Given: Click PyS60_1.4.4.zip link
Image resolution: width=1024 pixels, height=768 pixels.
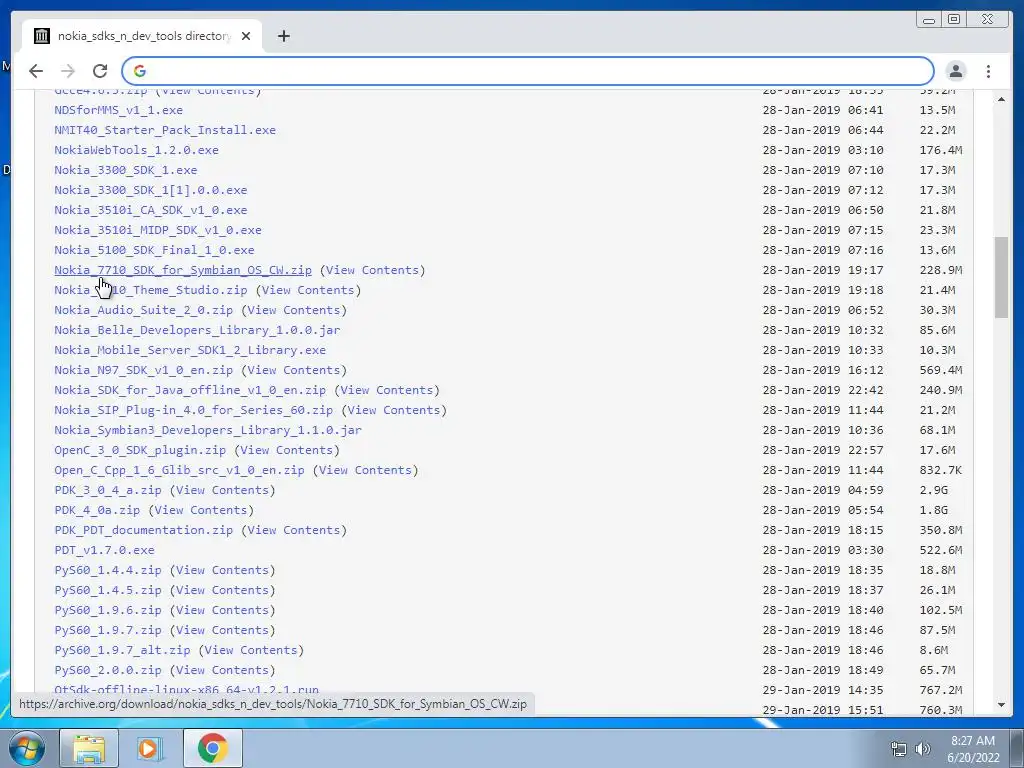Looking at the screenshot, I should [108, 571].
